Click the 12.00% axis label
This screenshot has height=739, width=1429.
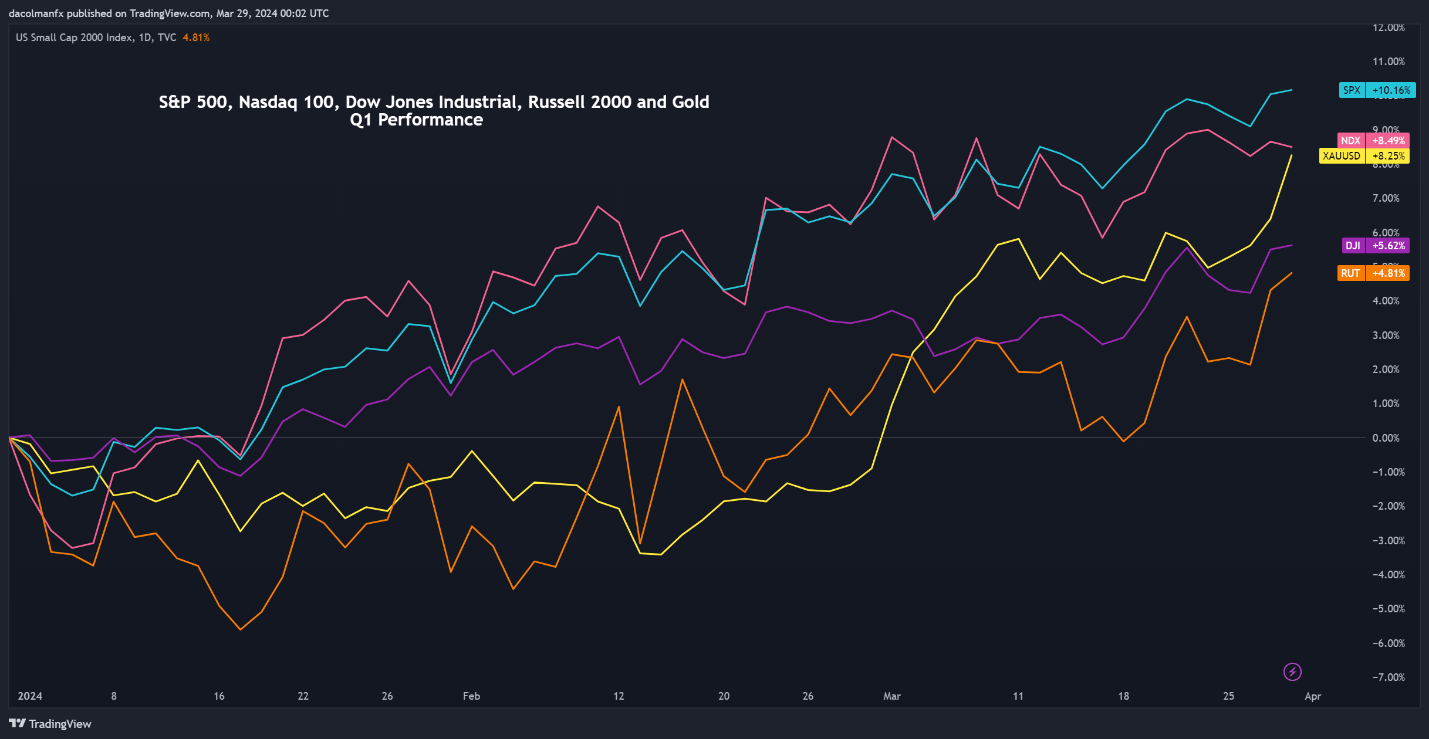pyautogui.click(x=1389, y=27)
